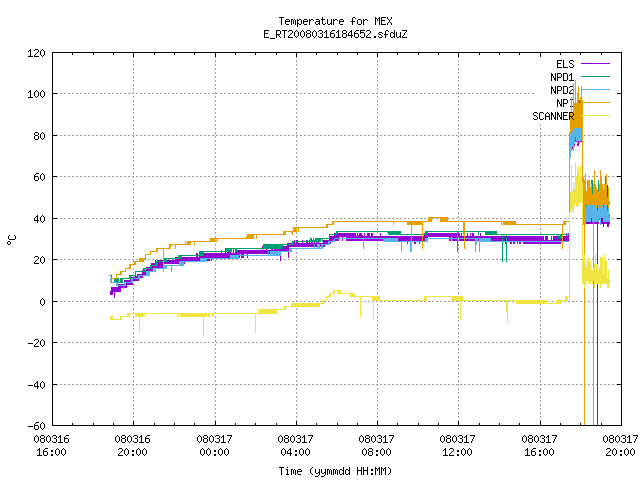Viewport: 640px width, 480px height.
Task: Click the y-axis value 120
Action: [x=36, y=53]
